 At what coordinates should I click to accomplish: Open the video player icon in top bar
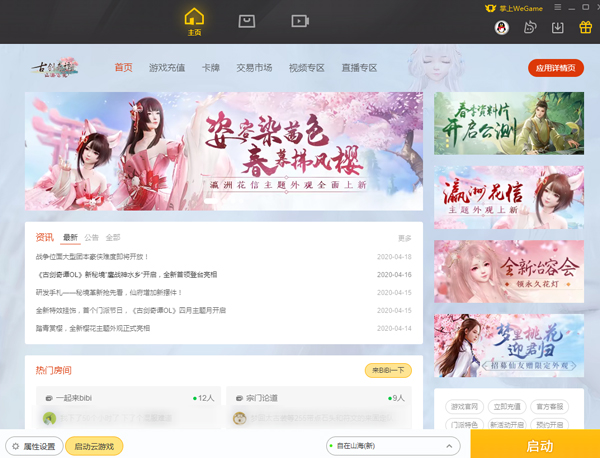299,21
